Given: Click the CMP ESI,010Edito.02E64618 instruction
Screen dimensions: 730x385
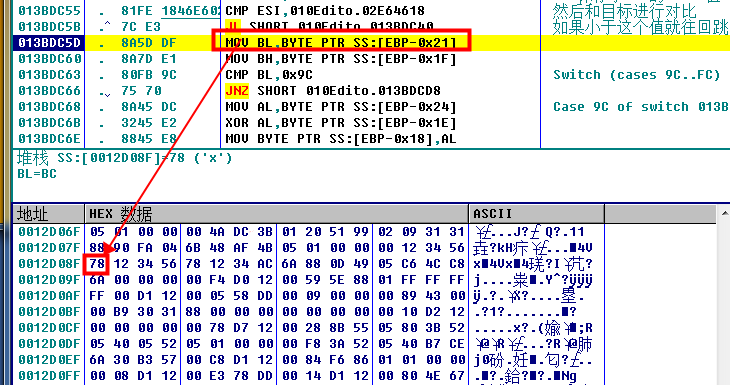Looking at the screenshot, I should [x=325, y=11].
